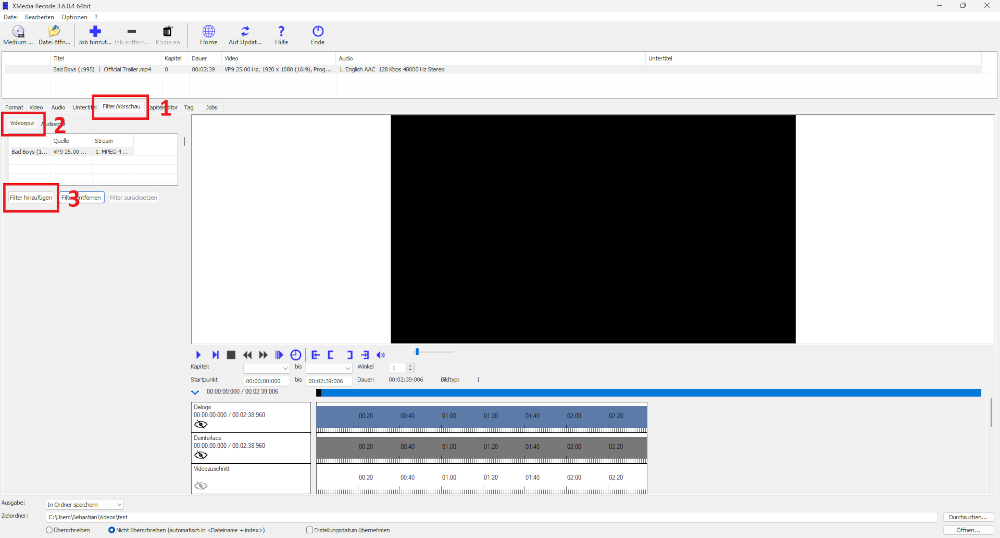The height and width of the screenshot is (538, 1000).
Task: Click the Titel column header
Action: (107, 58)
